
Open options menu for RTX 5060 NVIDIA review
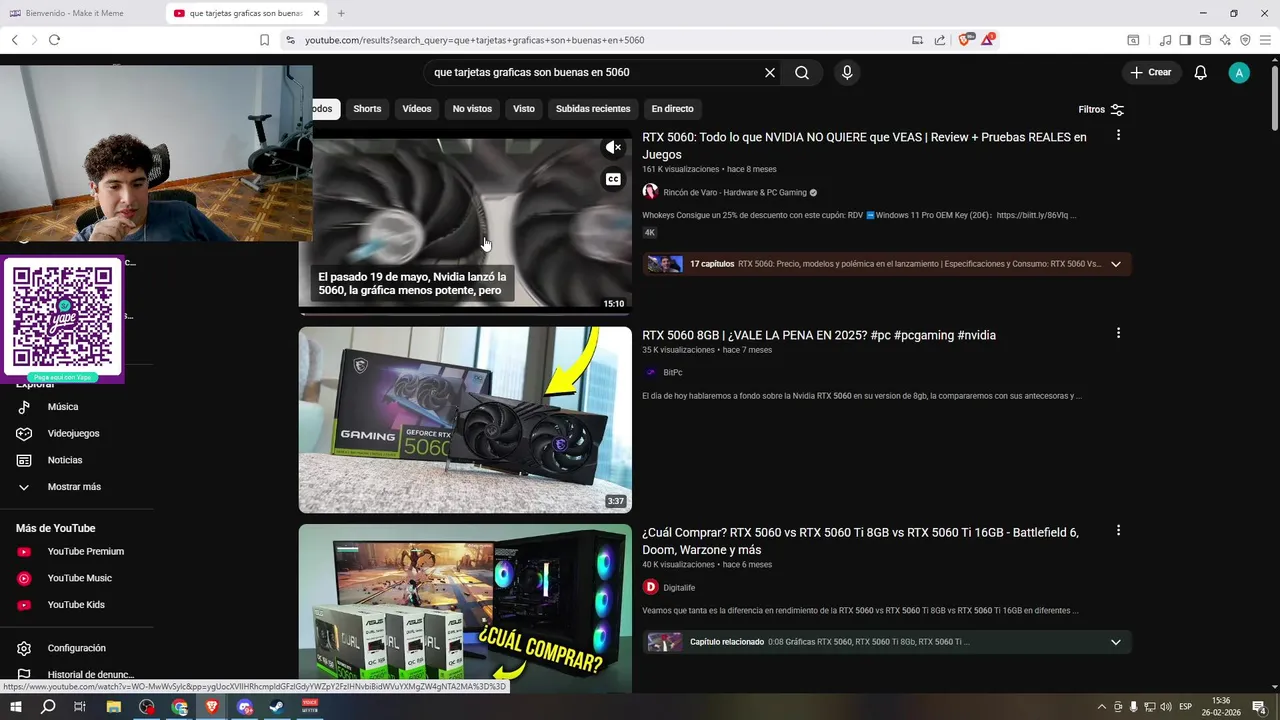[1118, 135]
